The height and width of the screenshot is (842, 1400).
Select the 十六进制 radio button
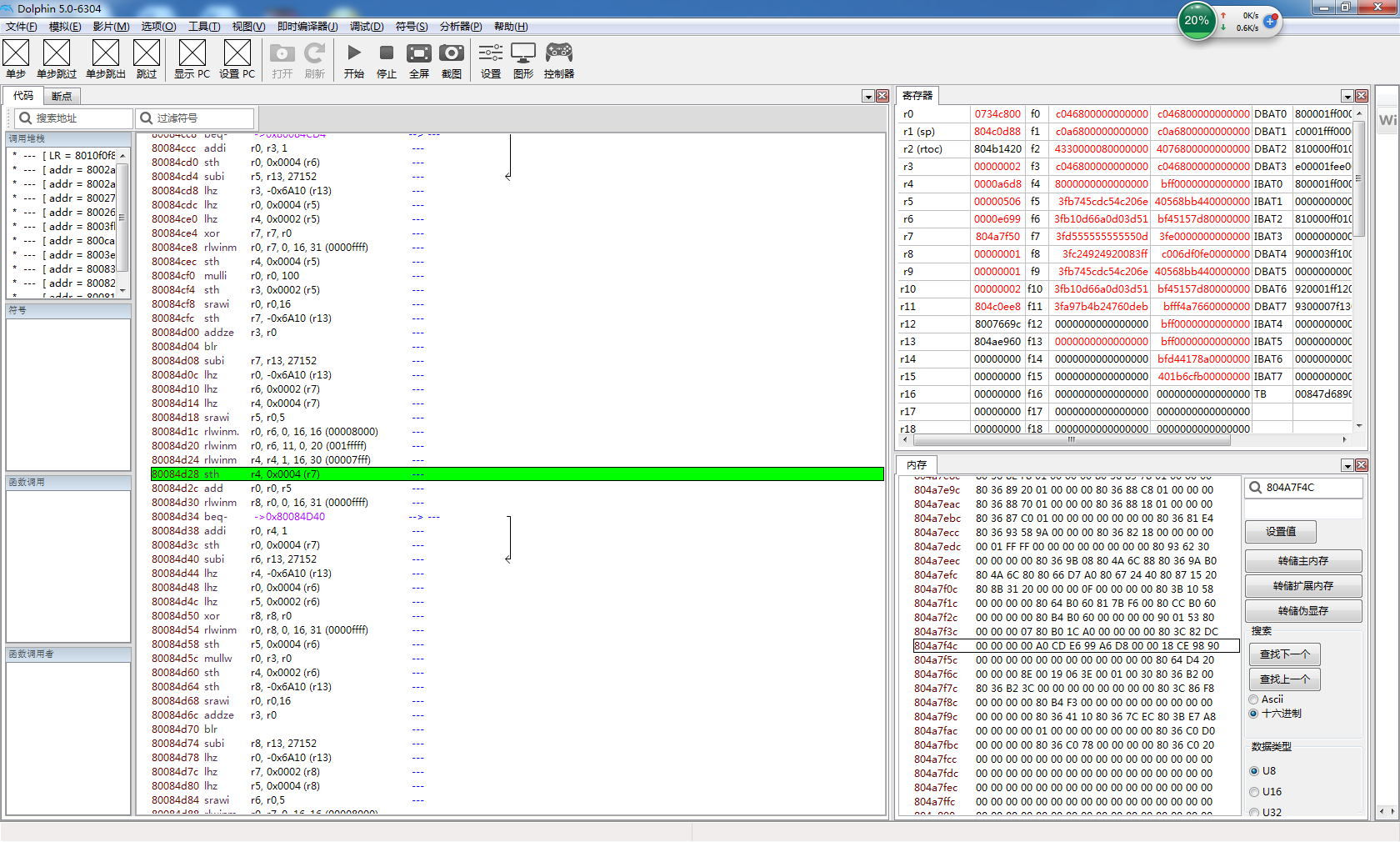1253,714
